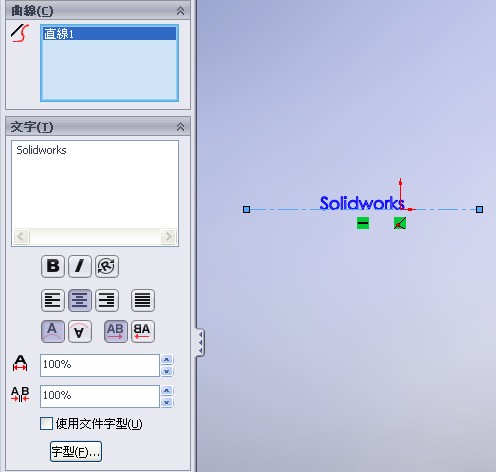Click the green coincident relation icon
Screen dimensions: 496x472
click(x=400, y=223)
